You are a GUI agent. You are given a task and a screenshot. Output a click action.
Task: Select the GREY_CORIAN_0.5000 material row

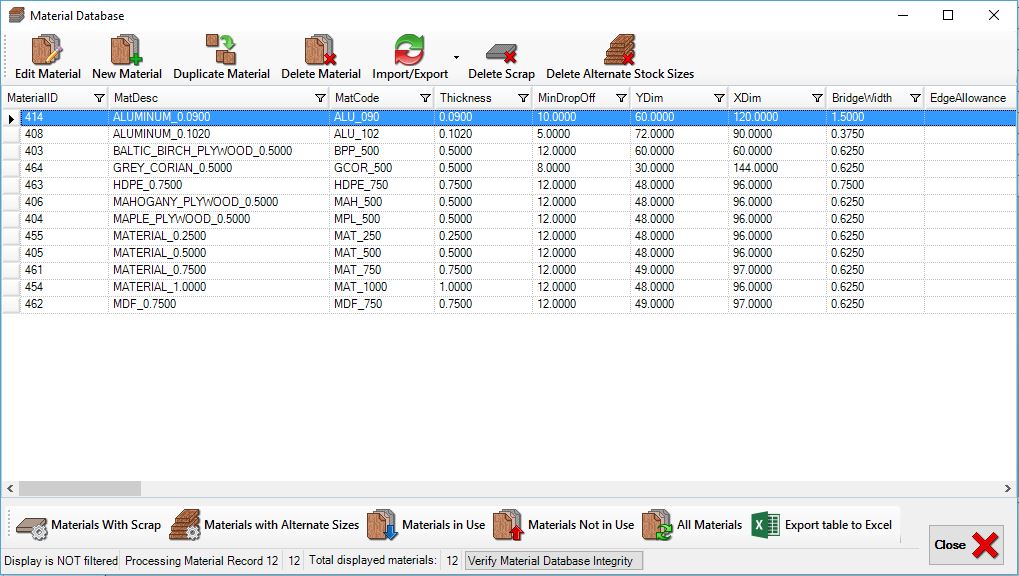(172, 168)
